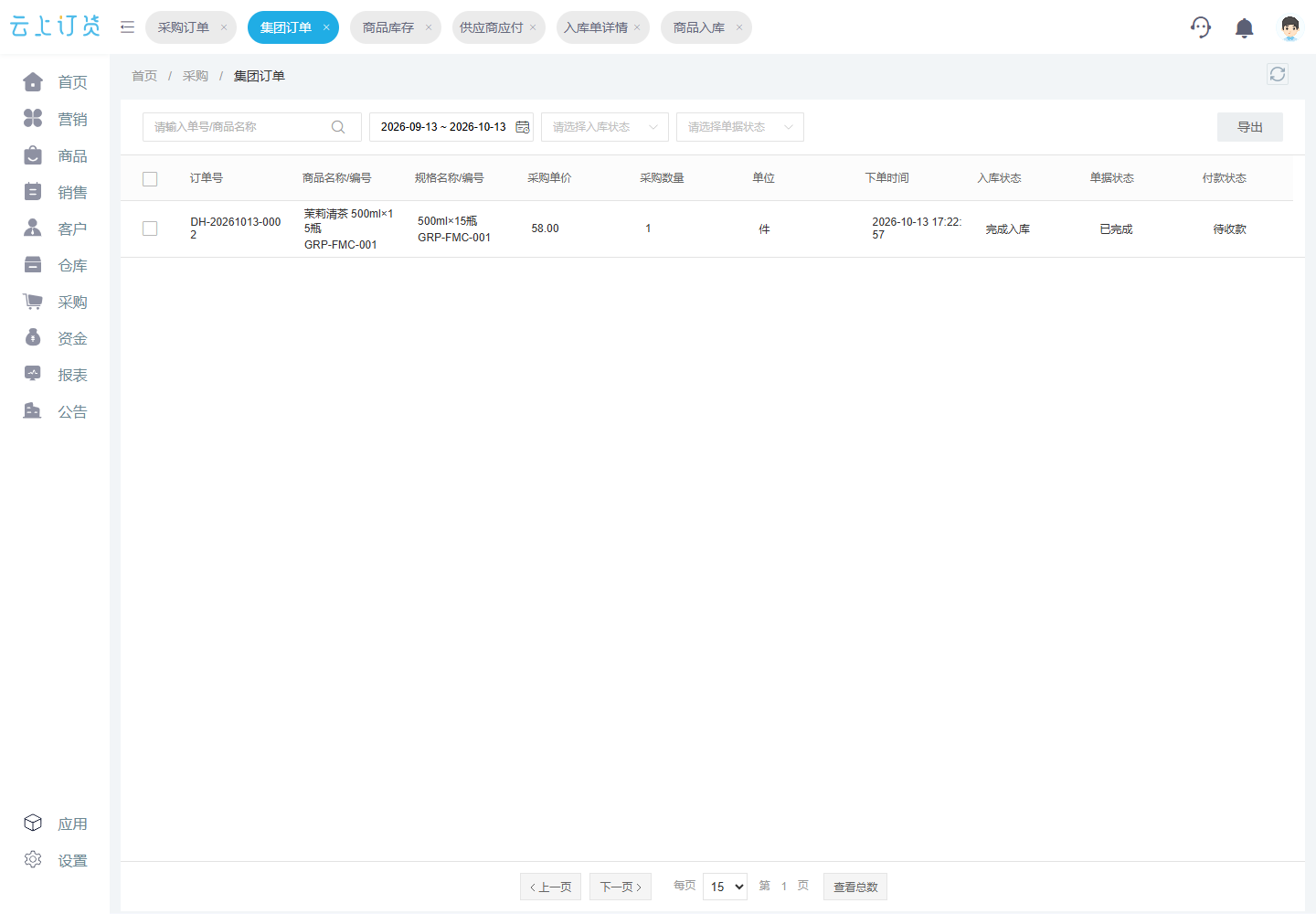Open 采购 in the sidebar
The image size is (1316, 914).
pyautogui.click(x=55, y=302)
